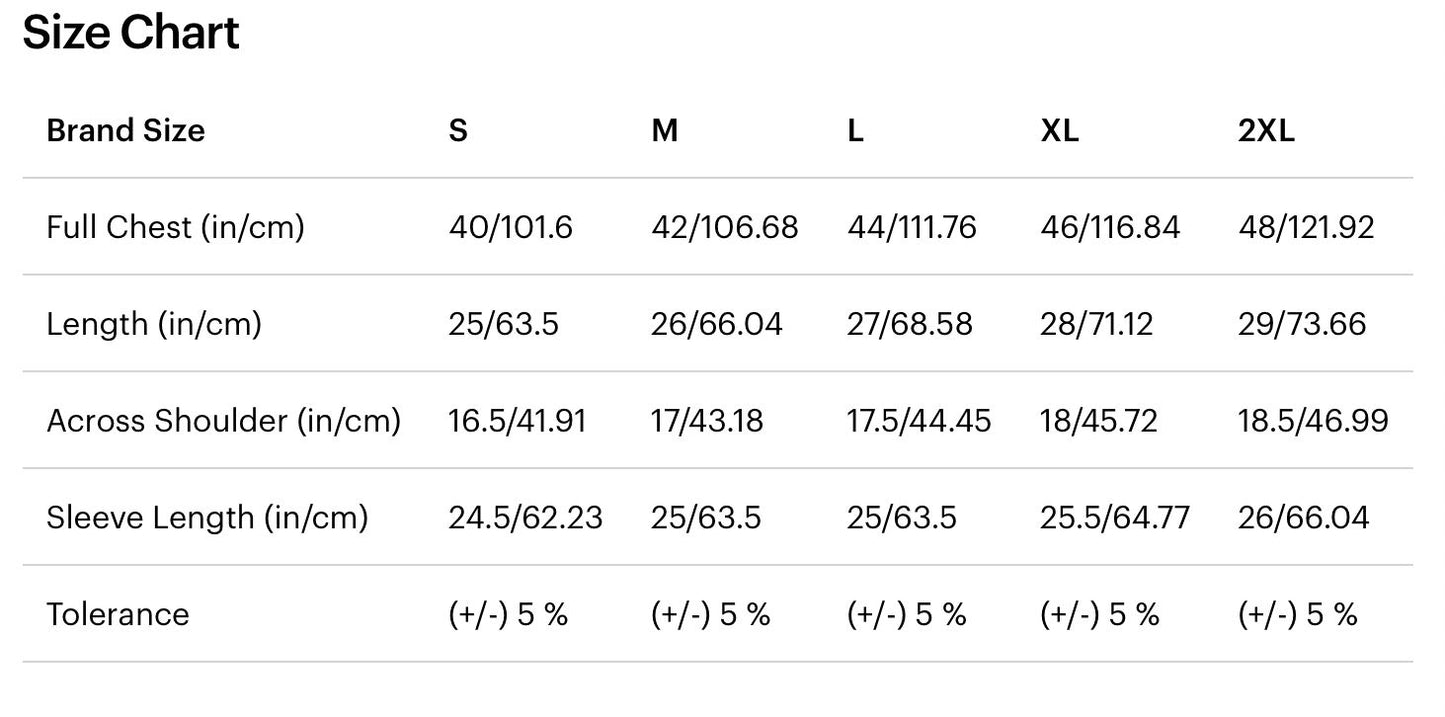Click the XL size column header

coord(1059,131)
